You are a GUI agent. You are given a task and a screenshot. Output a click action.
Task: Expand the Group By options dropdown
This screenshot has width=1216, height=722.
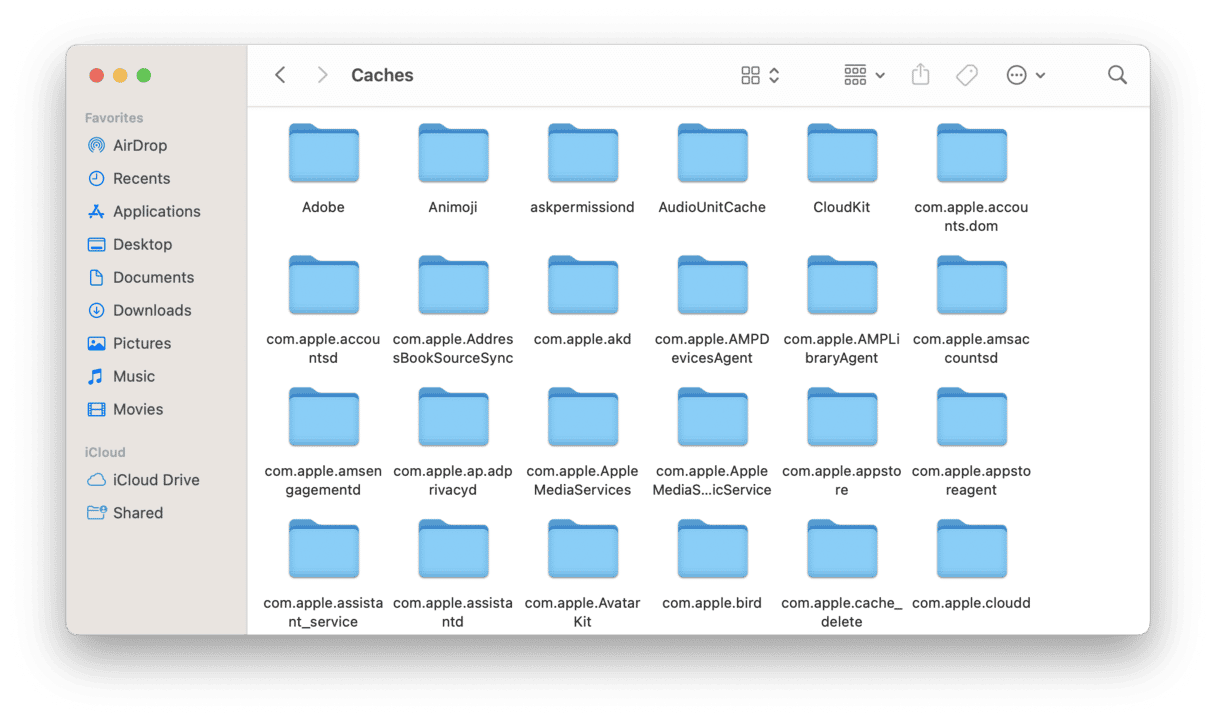pos(864,75)
